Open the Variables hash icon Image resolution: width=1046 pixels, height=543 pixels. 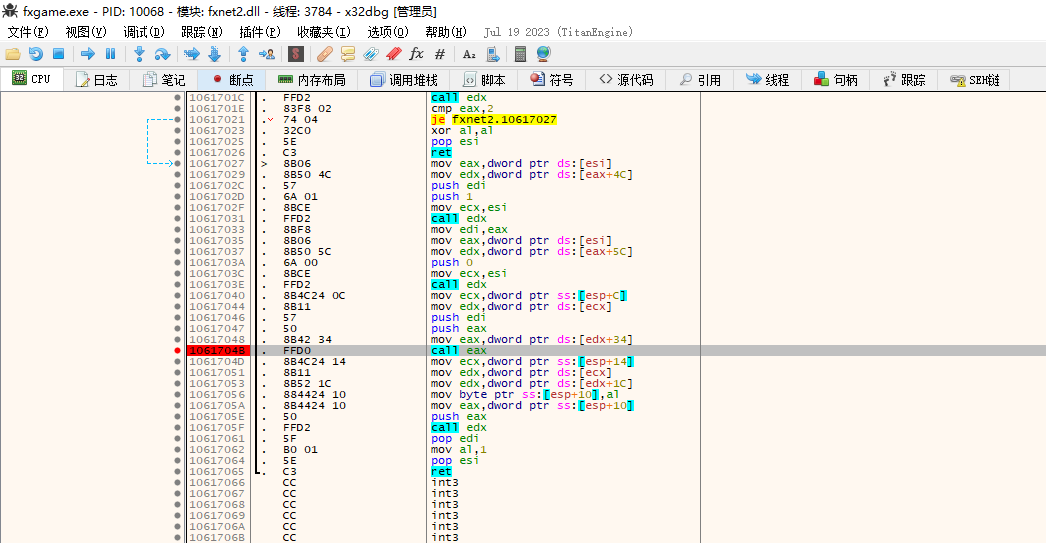click(440, 54)
